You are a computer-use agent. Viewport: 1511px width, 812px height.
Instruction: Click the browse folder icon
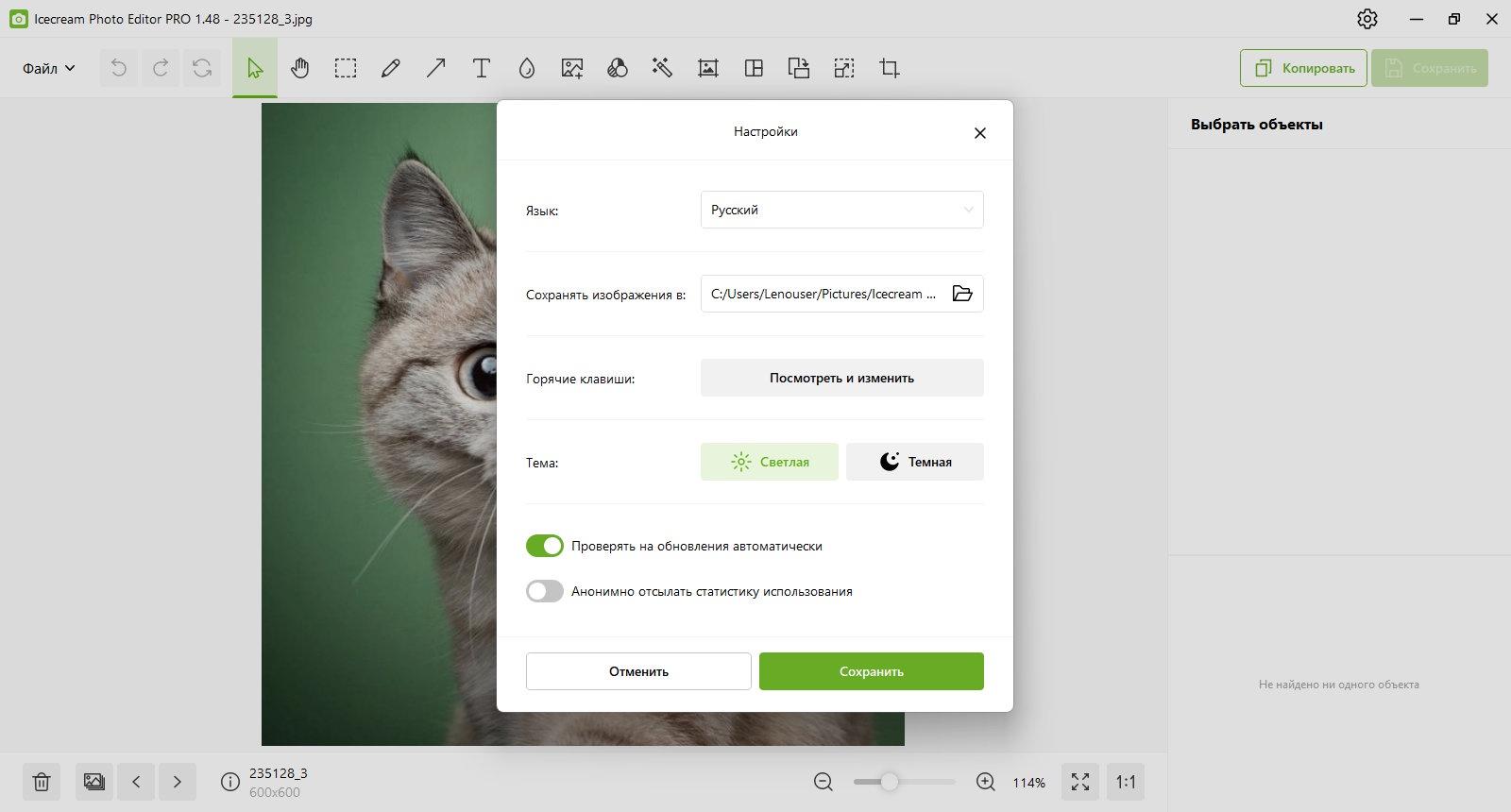962,294
